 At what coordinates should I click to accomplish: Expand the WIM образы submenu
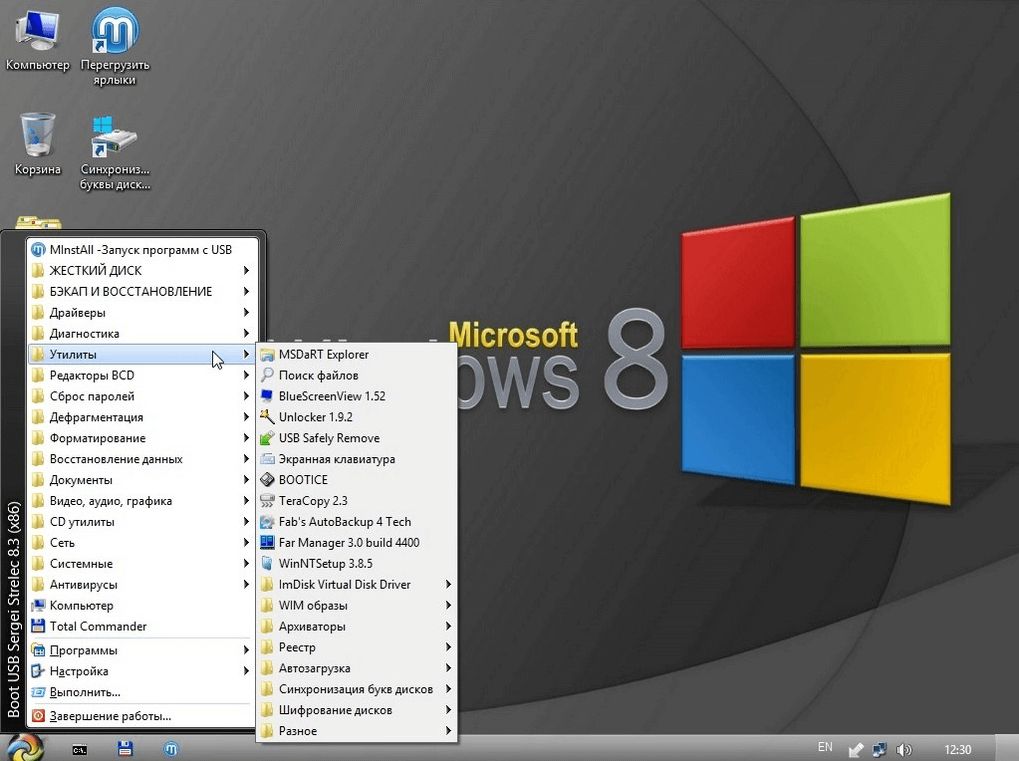click(x=313, y=606)
